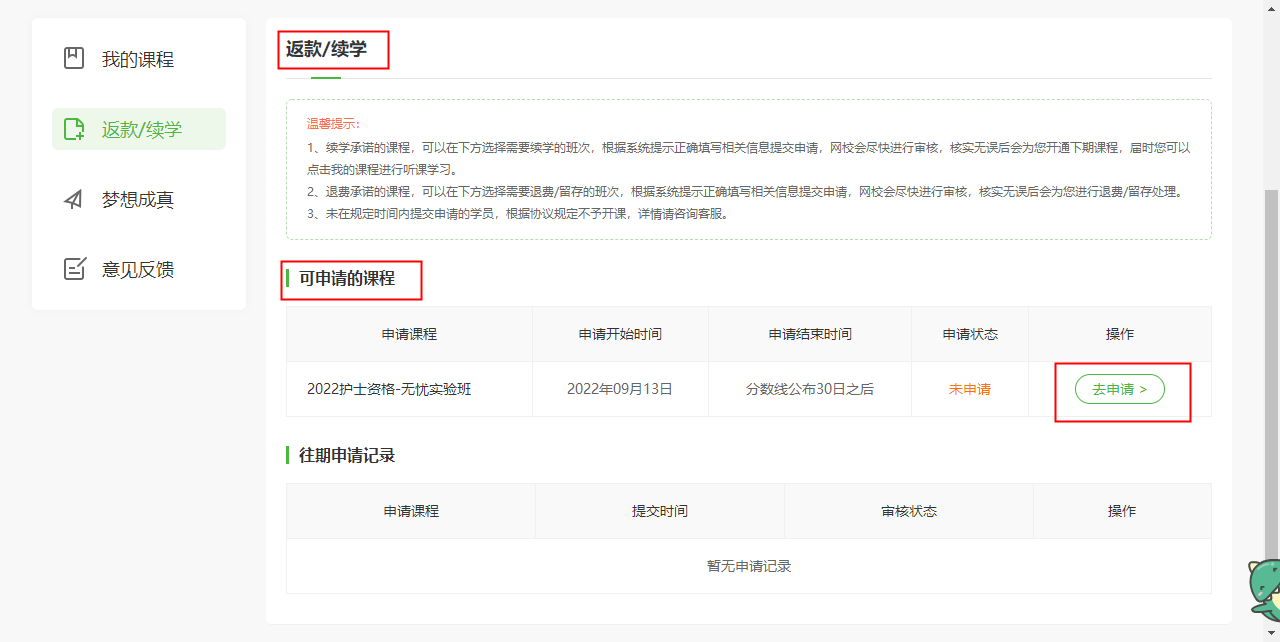Select the 2022护士资格-无忧实验班 course cell
1280x642 pixels.
(x=389, y=389)
